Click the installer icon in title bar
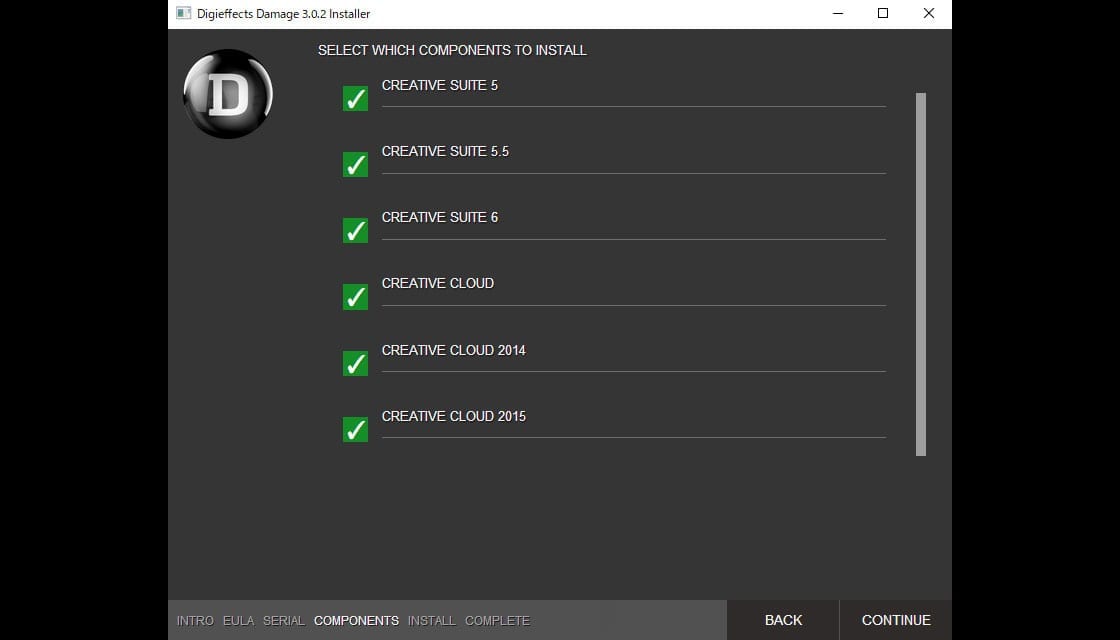This screenshot has height=640, width=1120. [184, 13]
